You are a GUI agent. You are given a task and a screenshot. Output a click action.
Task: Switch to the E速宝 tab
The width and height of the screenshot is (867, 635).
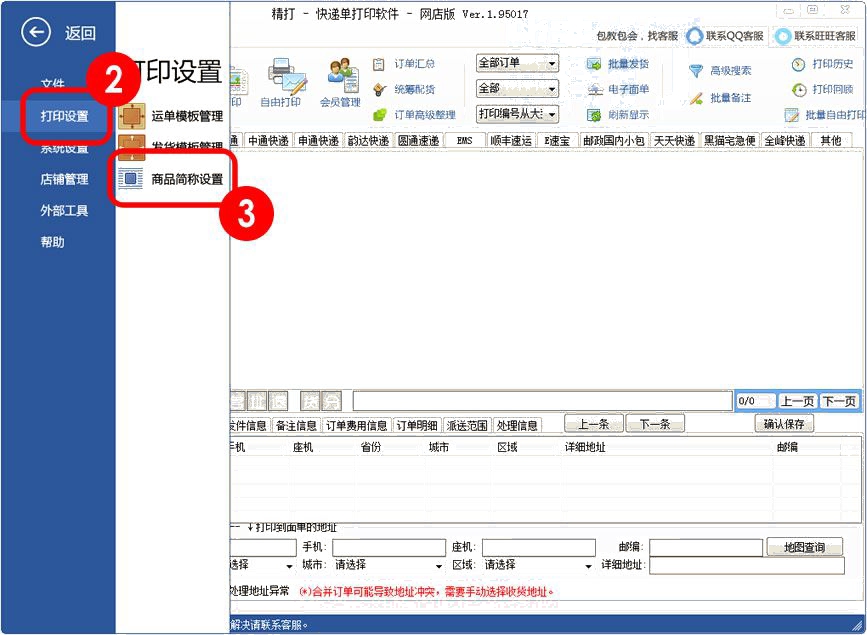pos(557,140)
